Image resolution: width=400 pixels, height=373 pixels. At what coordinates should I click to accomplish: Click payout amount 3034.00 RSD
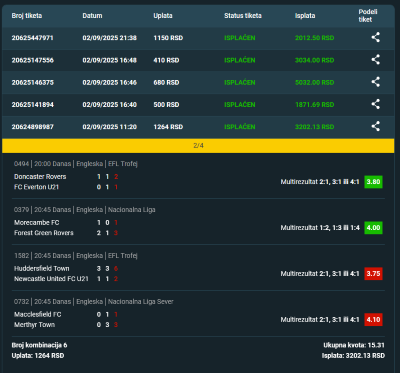314,60
